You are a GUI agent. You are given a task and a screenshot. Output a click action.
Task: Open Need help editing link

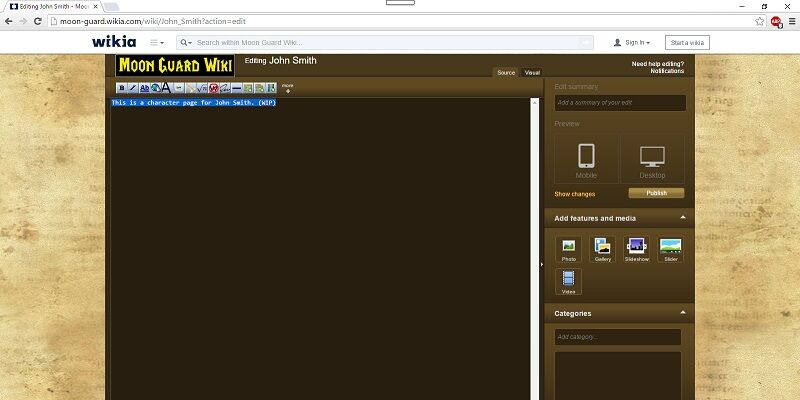point(658,64)
